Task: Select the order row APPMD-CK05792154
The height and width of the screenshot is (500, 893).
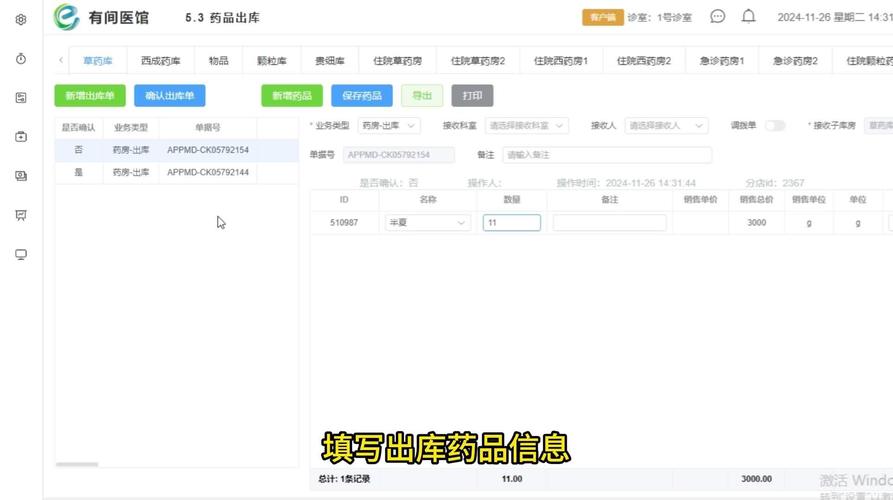Action: [x=177, y=150]
